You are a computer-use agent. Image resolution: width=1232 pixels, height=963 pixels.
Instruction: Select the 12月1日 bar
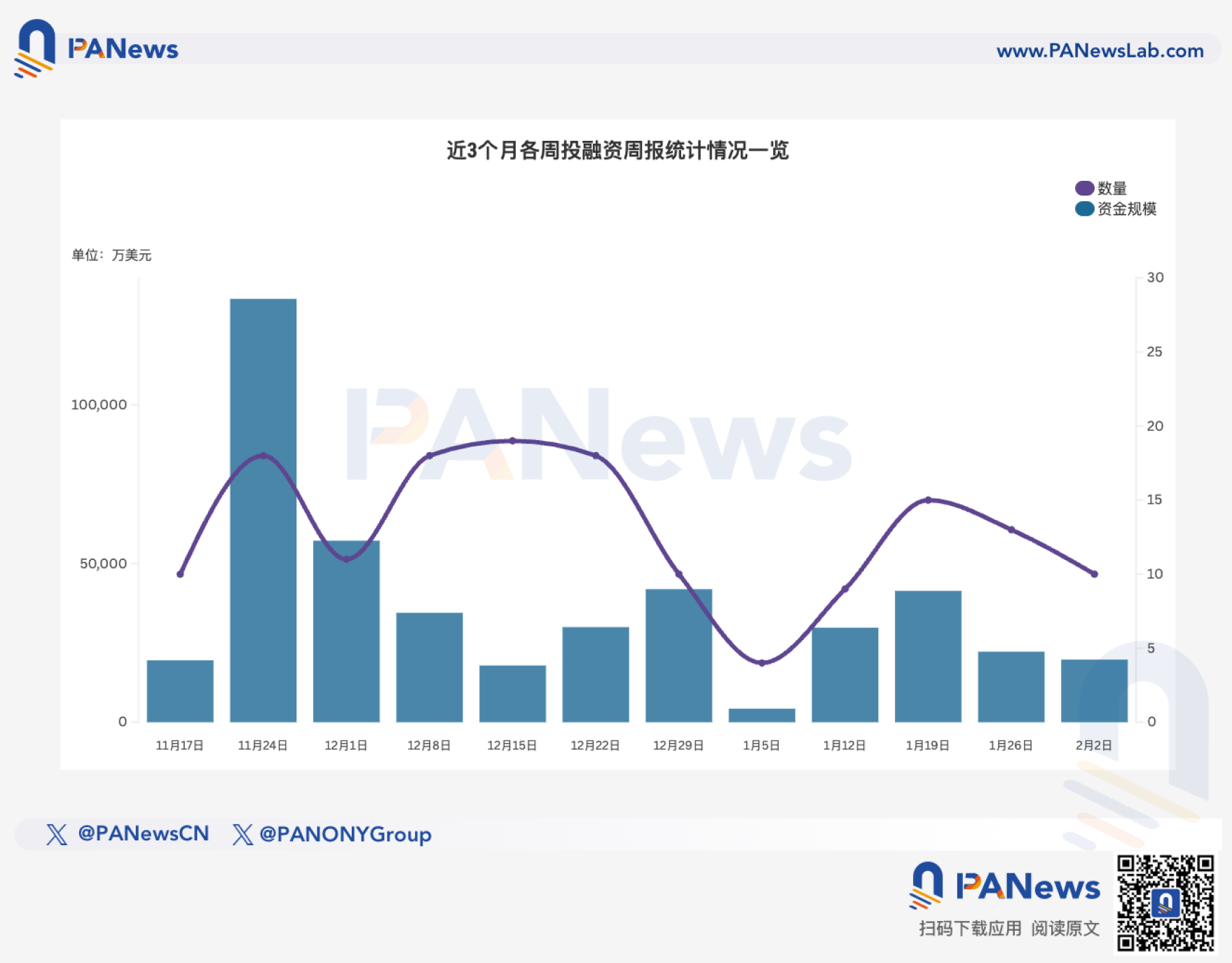(x=346, y=631)
